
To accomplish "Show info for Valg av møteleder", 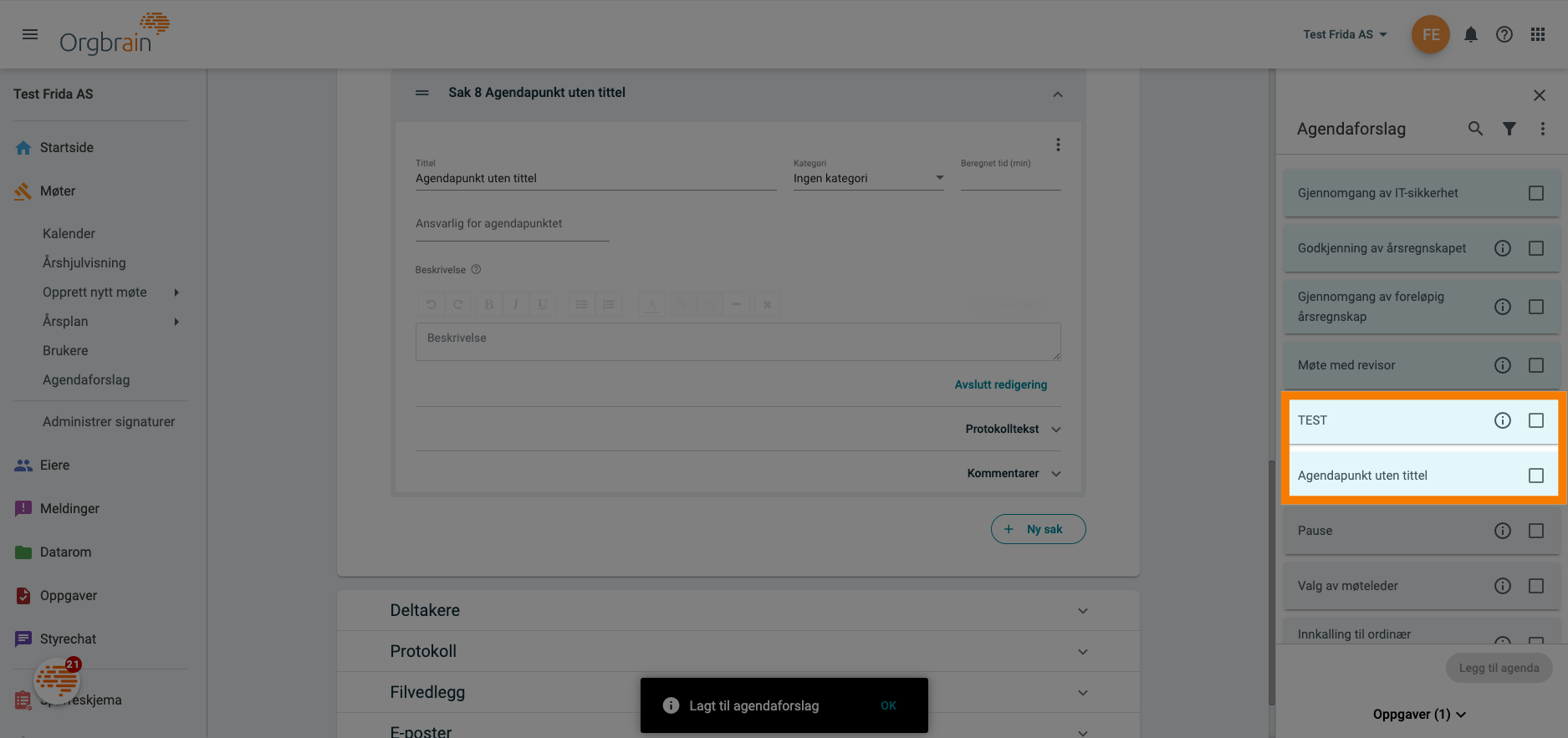I will pyautogui.click(x=1503, y=586).
